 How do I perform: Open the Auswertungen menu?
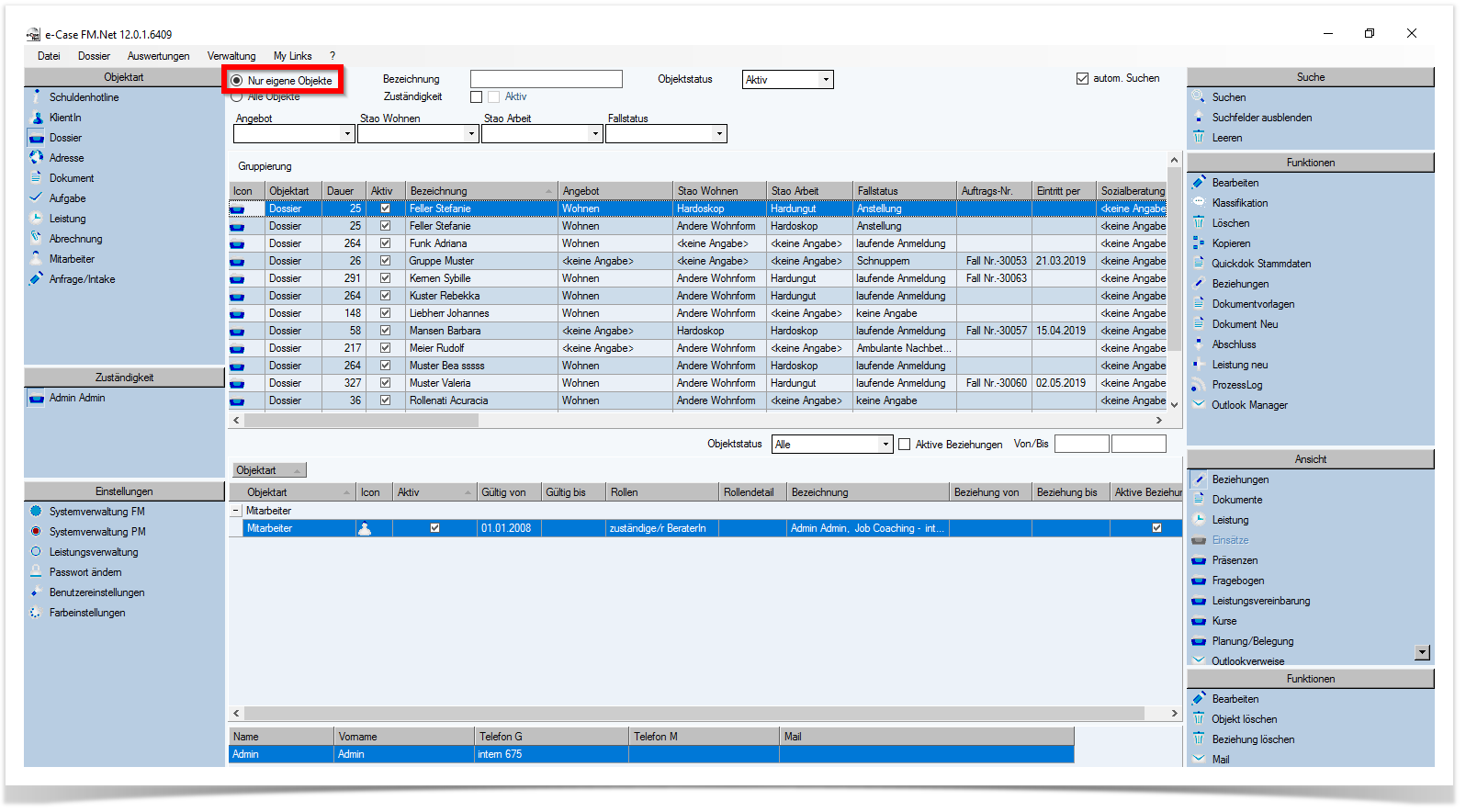point(158,56)
